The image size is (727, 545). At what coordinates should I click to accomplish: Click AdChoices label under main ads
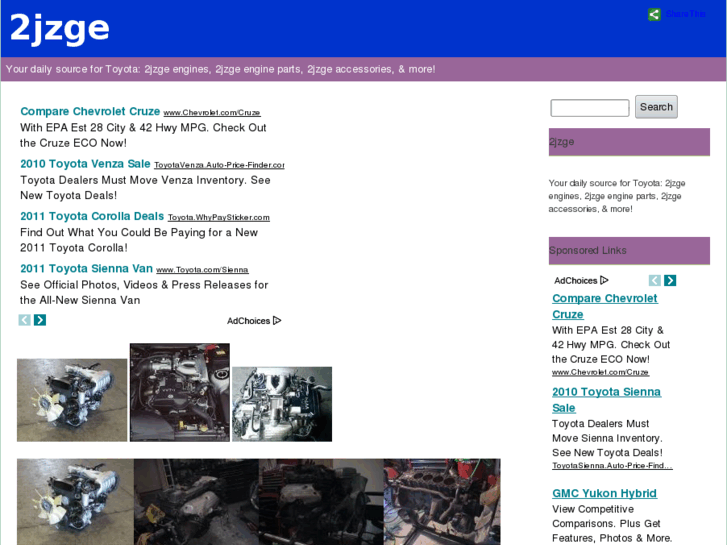[x=254, y=321]
